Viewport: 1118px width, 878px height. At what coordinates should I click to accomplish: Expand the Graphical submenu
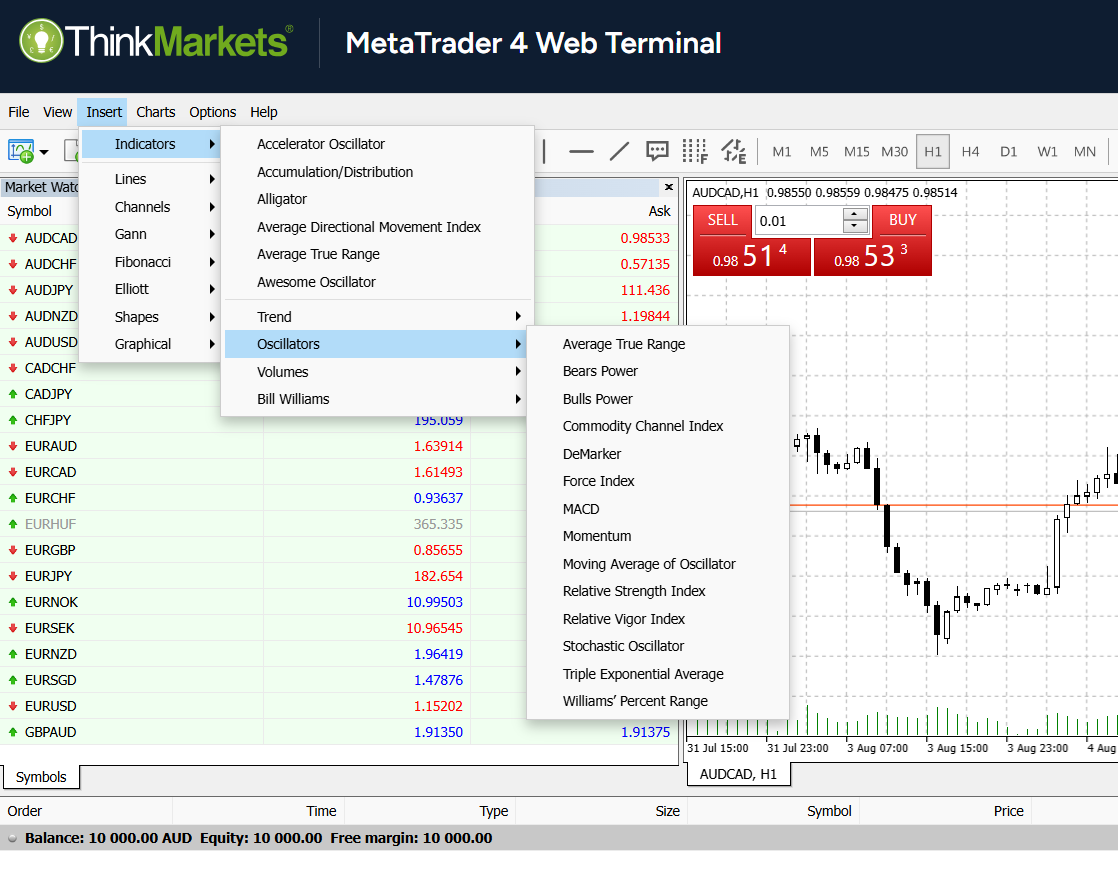(x=150, y=344)
